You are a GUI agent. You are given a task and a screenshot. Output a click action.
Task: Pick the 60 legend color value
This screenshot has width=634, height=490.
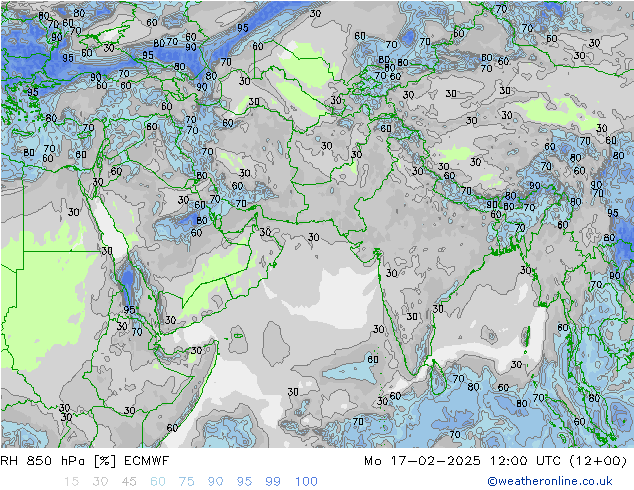[x=158, y=481]
